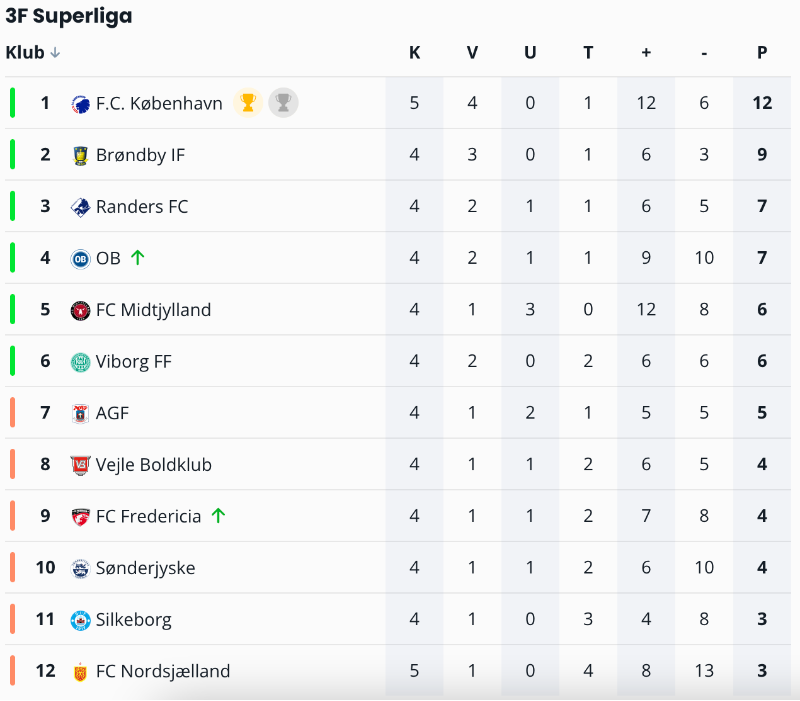Screen dimensions: 800x701
Task: Click the Viborg FF club crest
Action: coord(81,362)
